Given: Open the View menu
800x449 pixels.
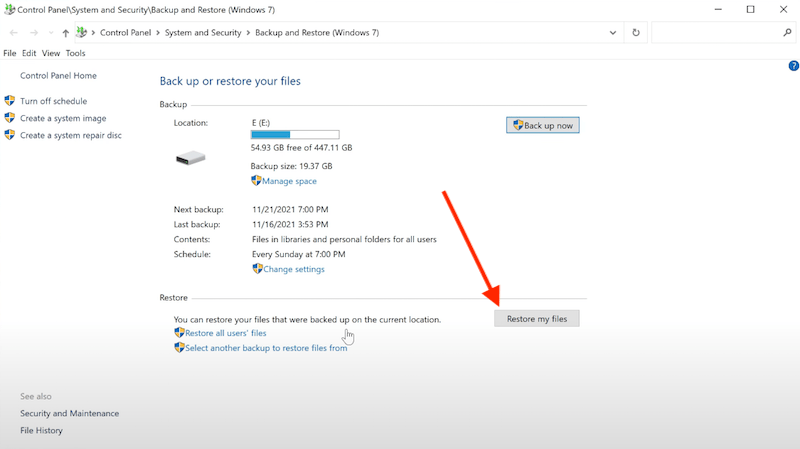Looking at the screenshot, I should click(51, 53).
